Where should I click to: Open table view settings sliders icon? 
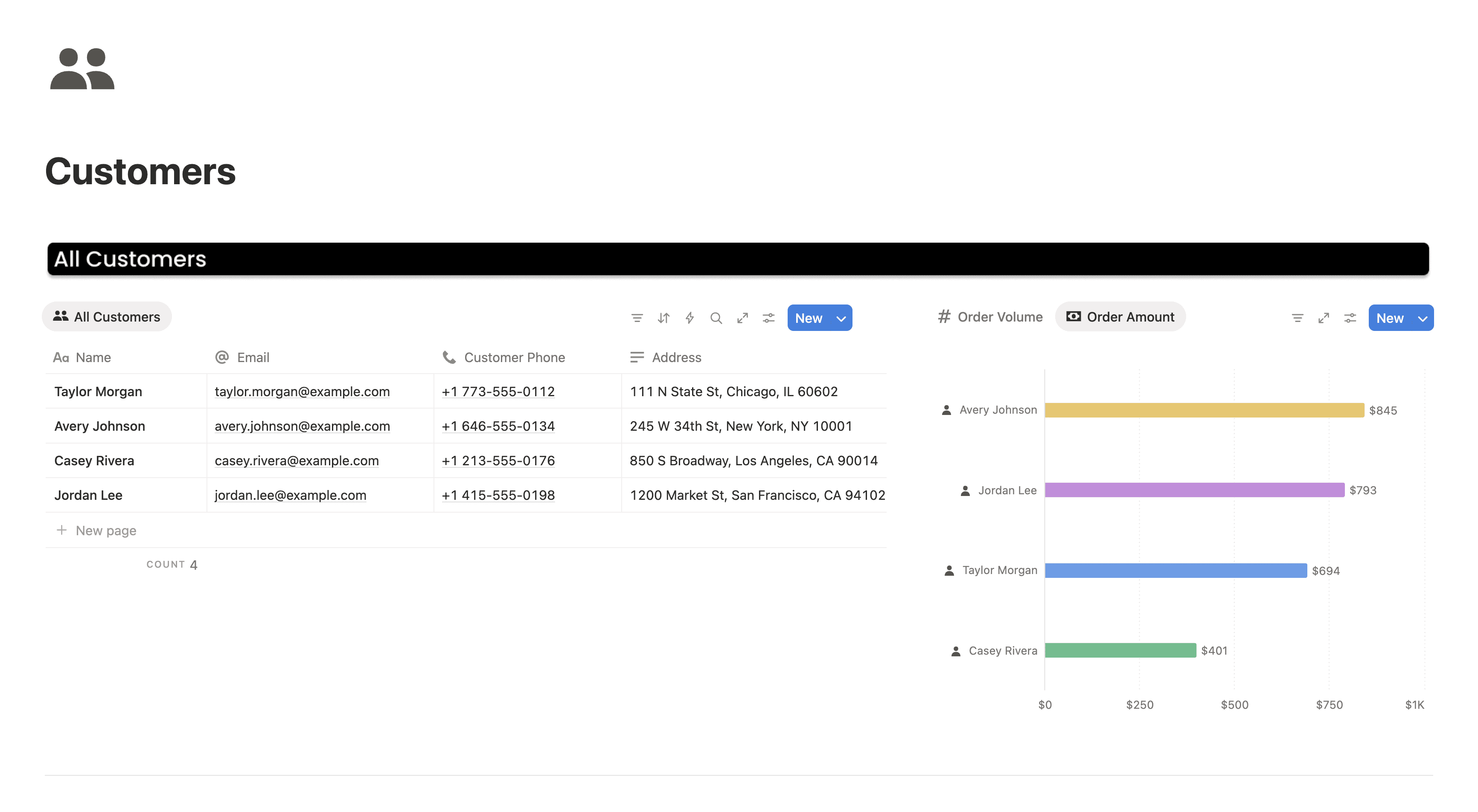[769, 318]
